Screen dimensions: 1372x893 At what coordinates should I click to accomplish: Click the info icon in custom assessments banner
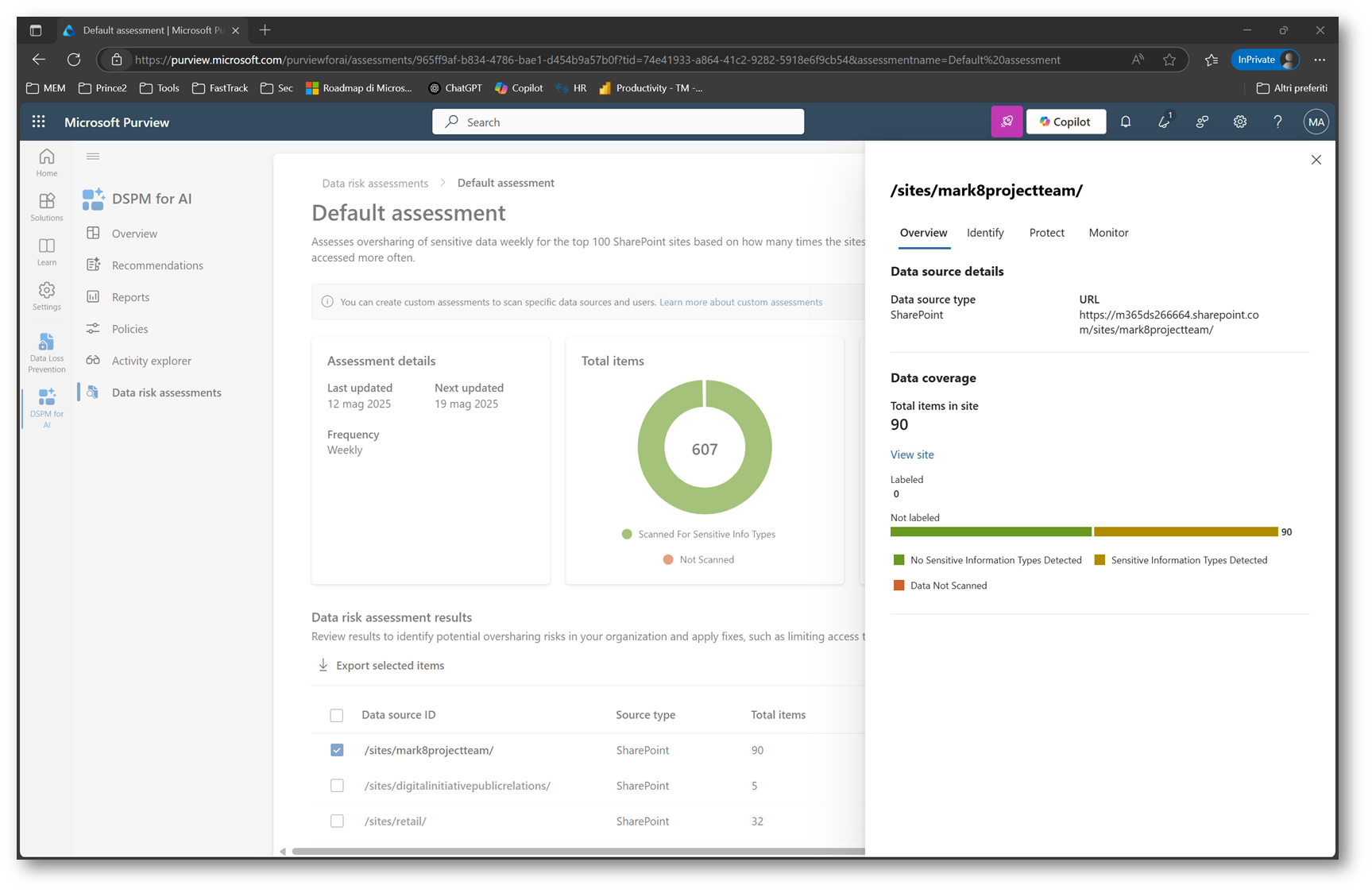coord(327,302)
